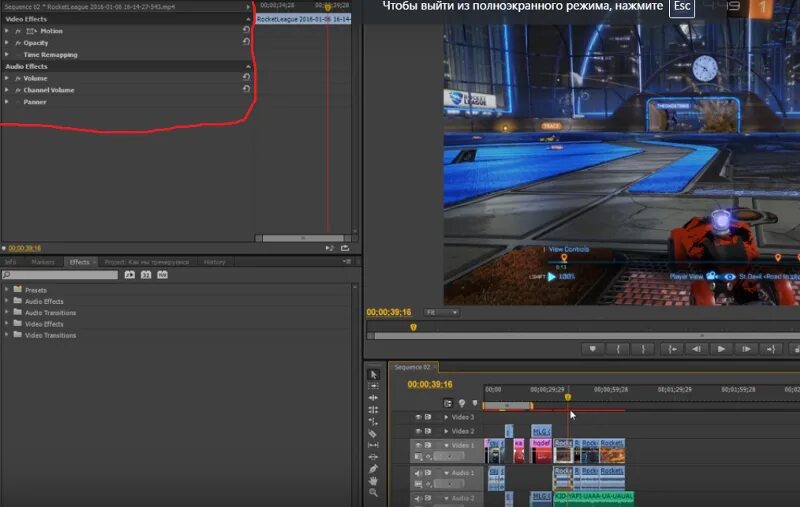Reset the Volume effect
This screenshot has width=800, height=507.
coord(246,77)
